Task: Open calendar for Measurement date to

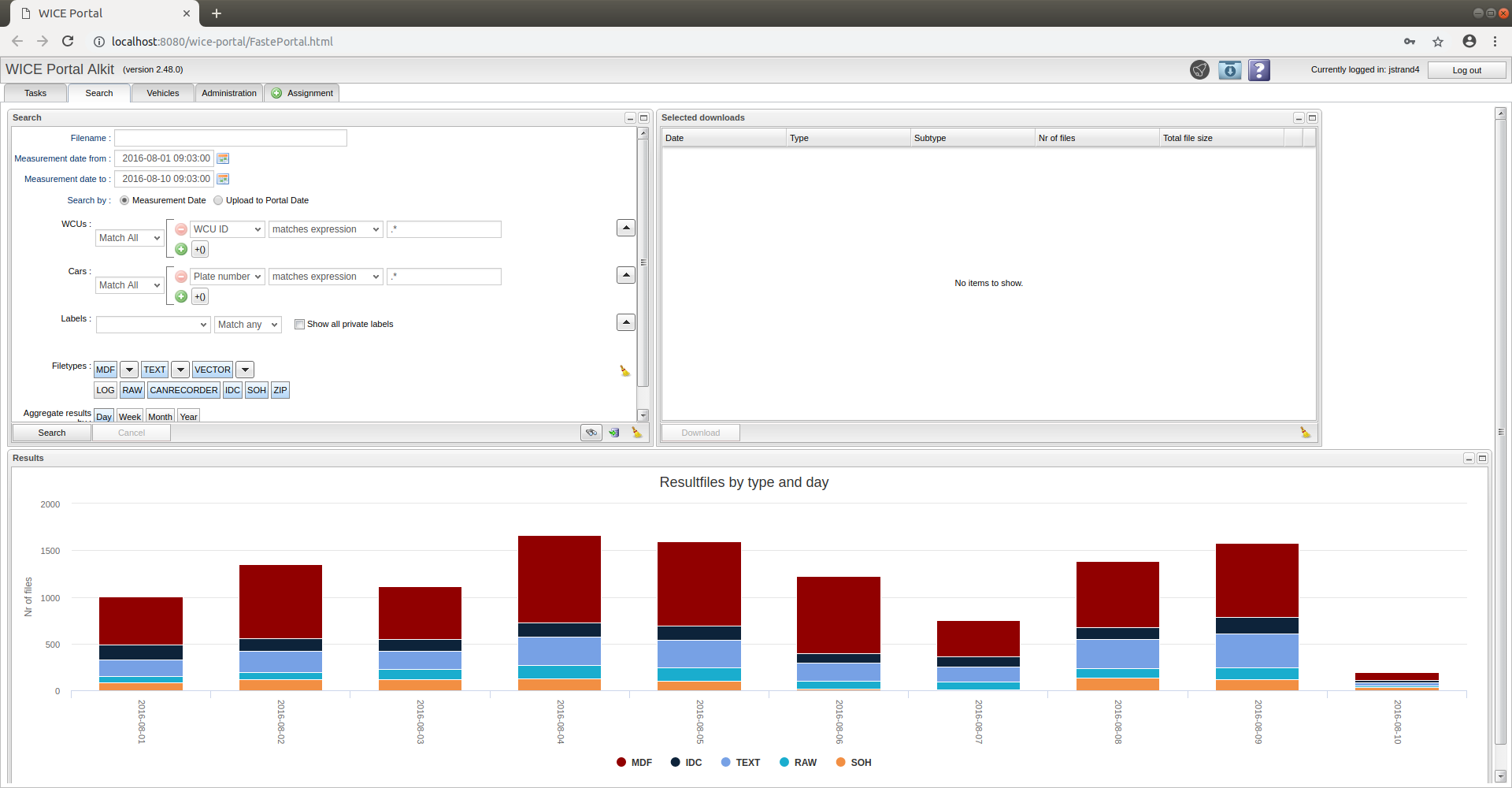Action: (223, 179)
